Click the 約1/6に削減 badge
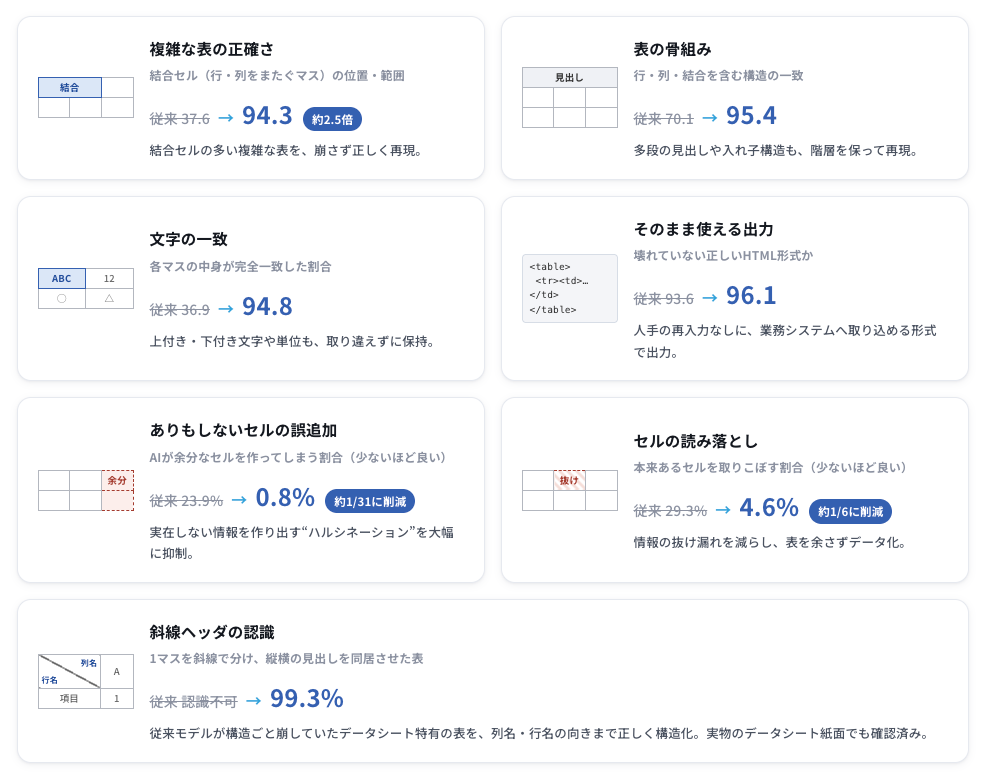This screenshot has height=777, width=991. [850, 511]
